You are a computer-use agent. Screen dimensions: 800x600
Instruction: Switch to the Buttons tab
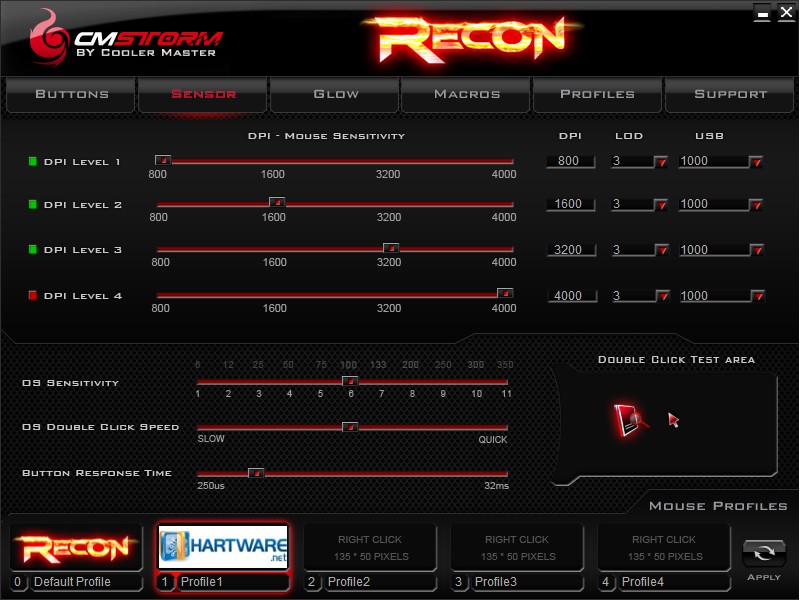point(71,94)
